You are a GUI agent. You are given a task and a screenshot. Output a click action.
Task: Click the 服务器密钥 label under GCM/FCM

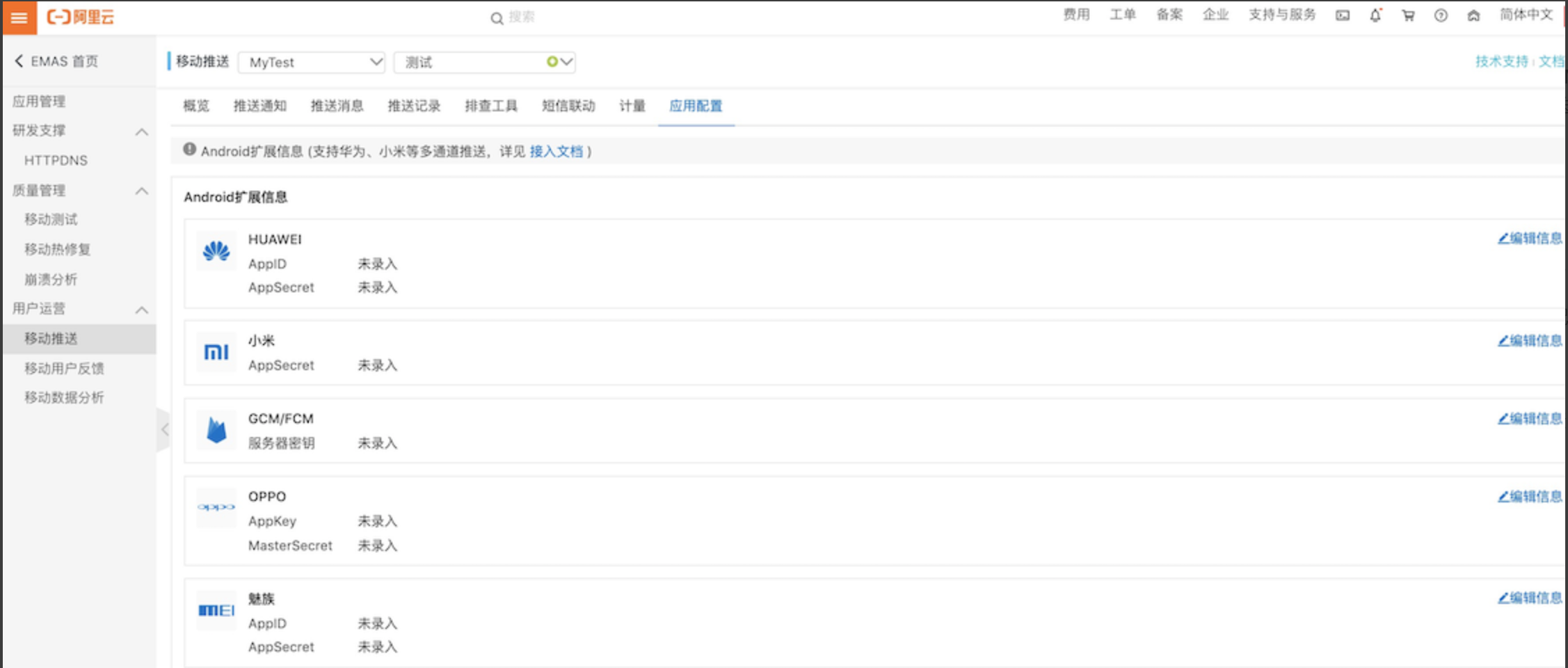(x=282, y=443)
